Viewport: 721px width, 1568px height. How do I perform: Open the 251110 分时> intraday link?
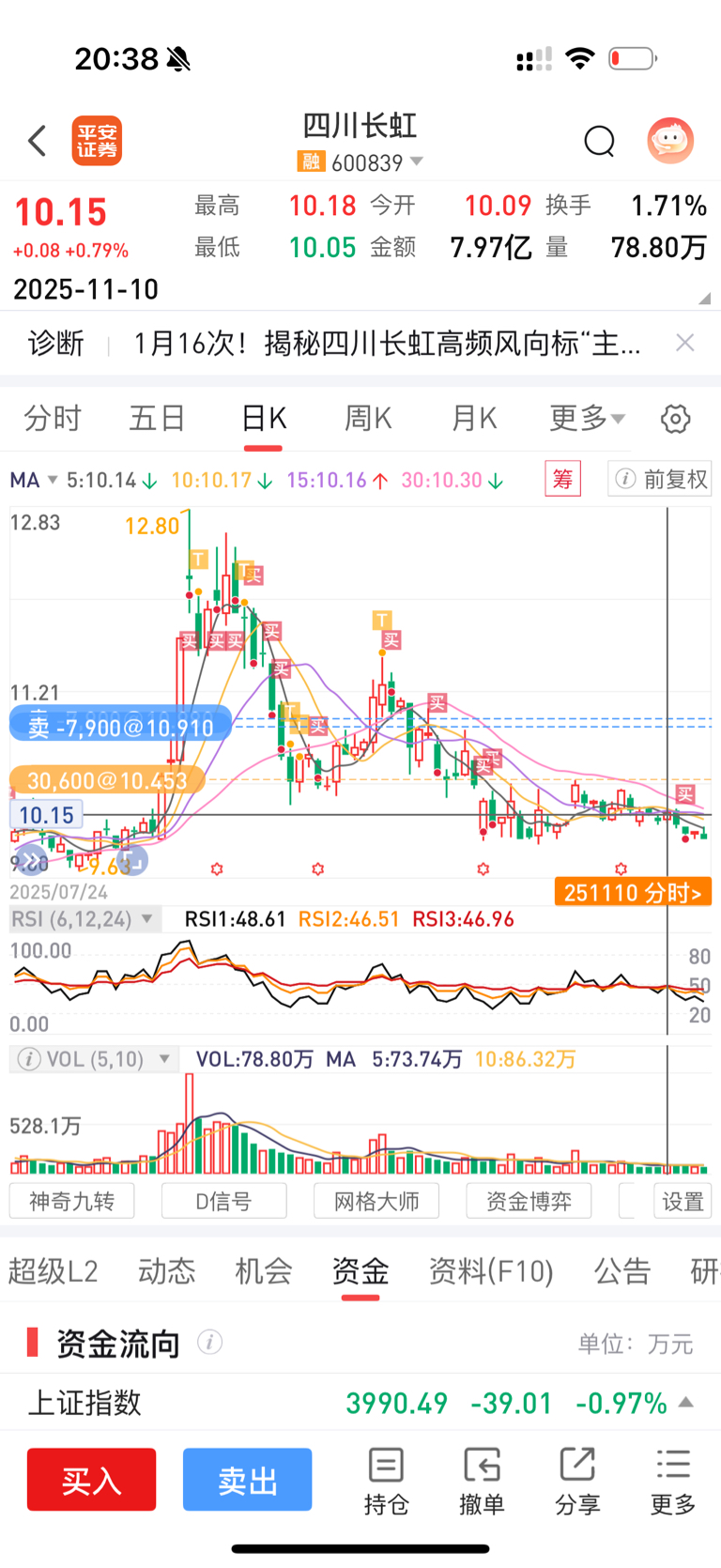(632, 892)
